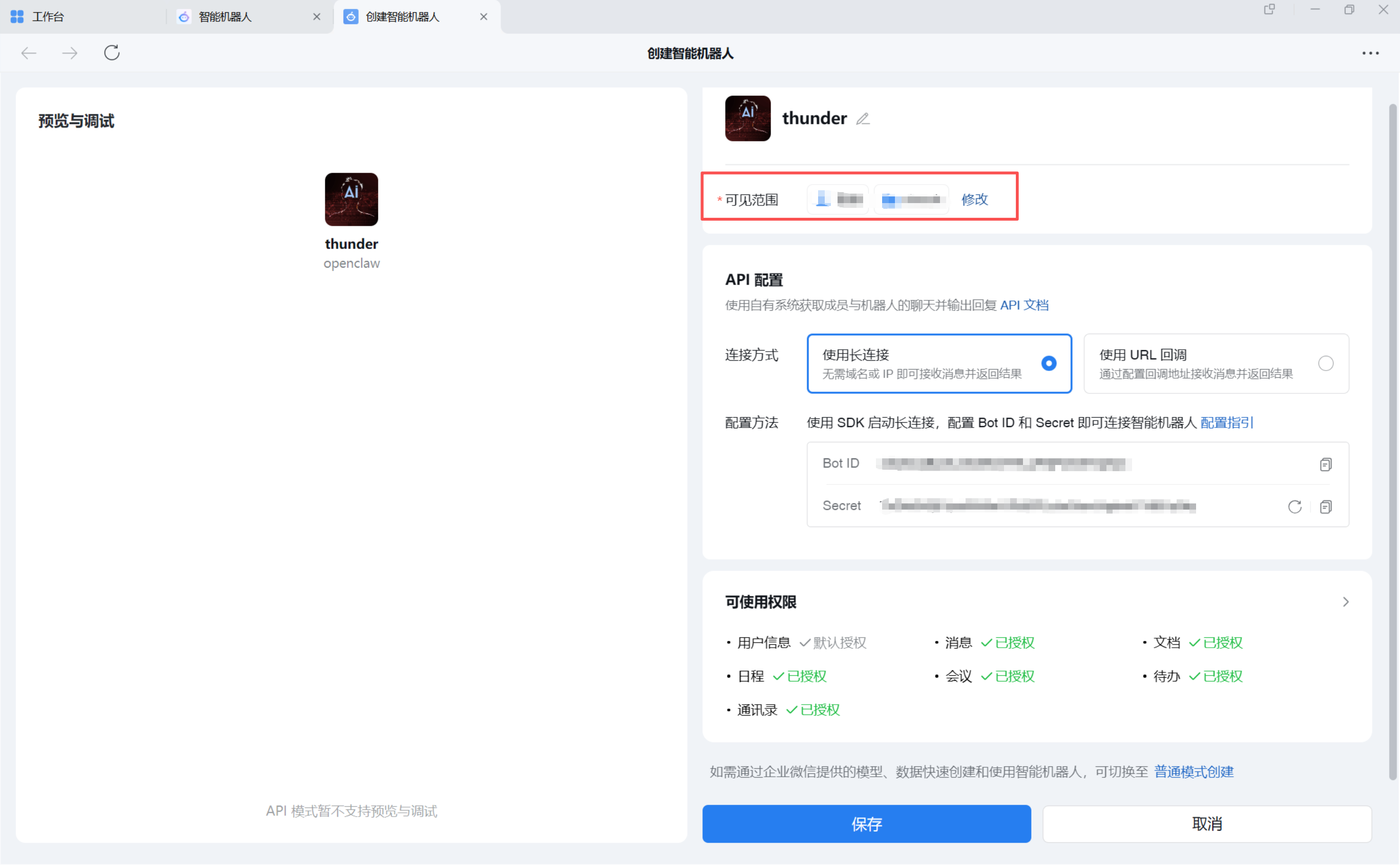Switch to the 智能机器人 tab
Screen dimensions: 1400x865
tap(225, 17)
